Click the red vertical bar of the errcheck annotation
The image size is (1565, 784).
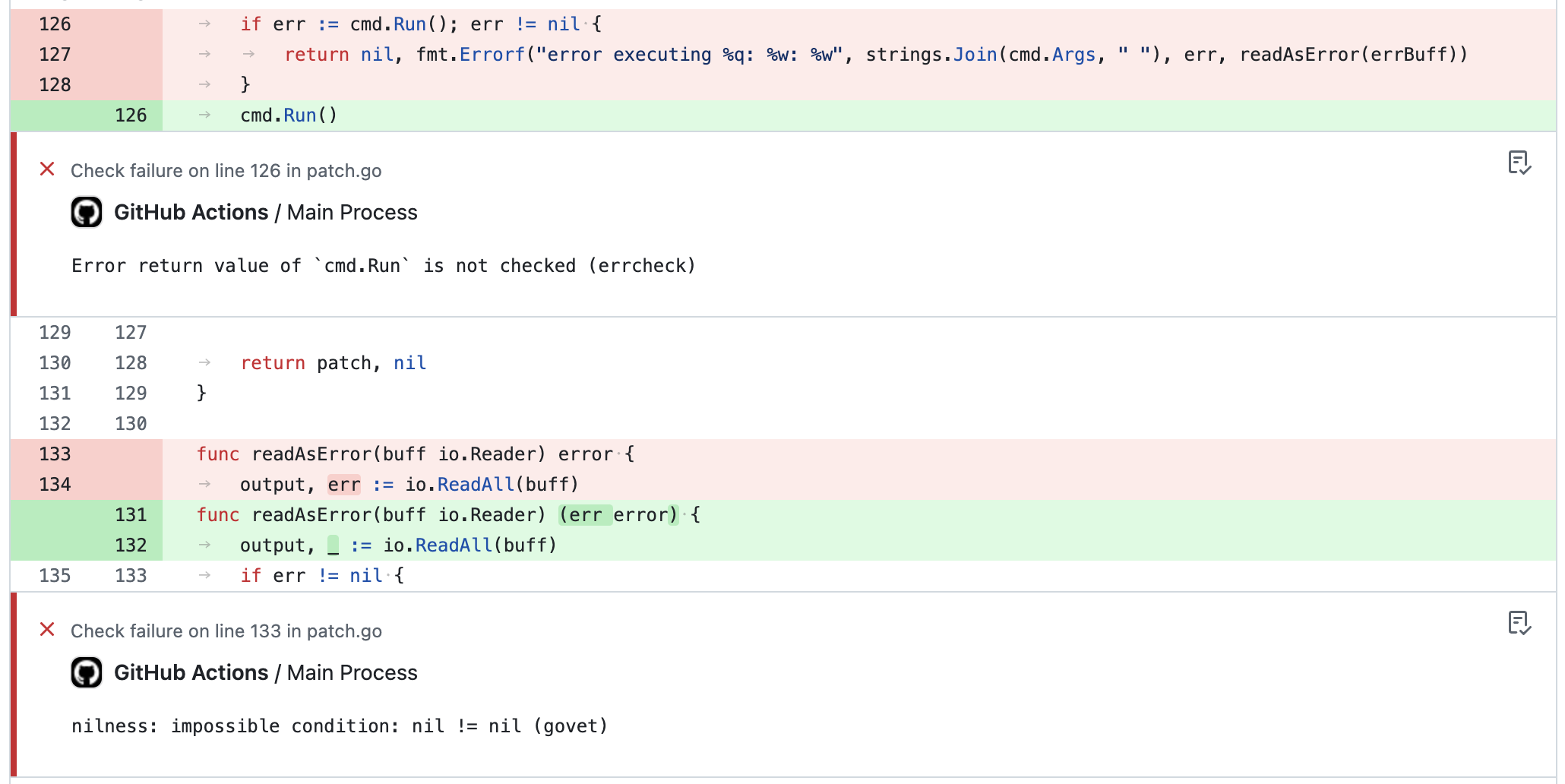pos(15,224)
